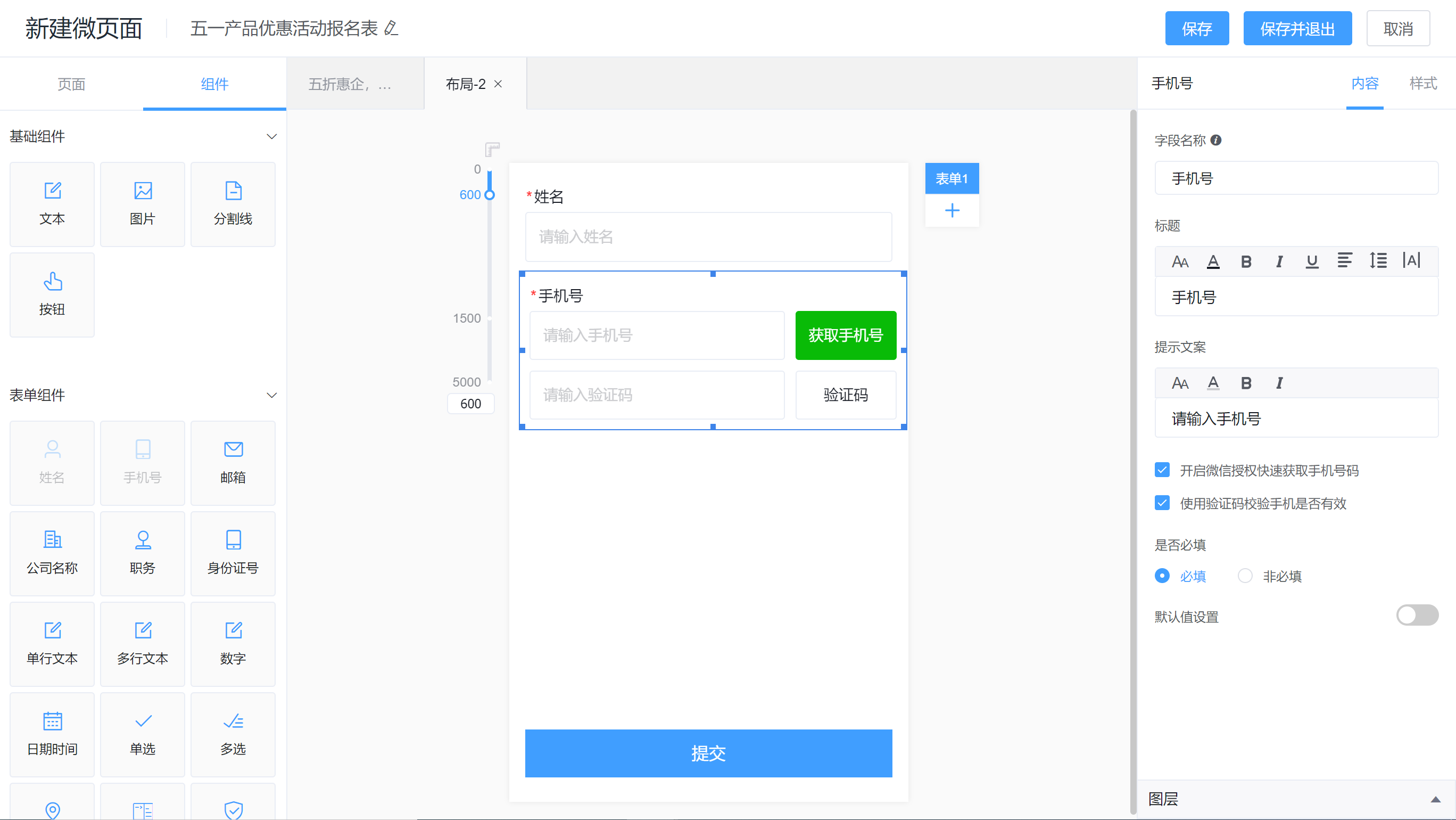Viewport: 1456px width, 820px height.
Task: Add the 职务 job title component
Action: tap(143, 553)
